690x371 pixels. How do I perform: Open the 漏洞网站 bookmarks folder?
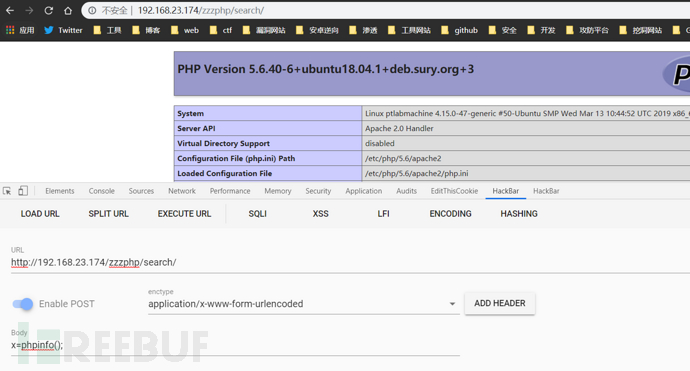(x=264, y=30)
